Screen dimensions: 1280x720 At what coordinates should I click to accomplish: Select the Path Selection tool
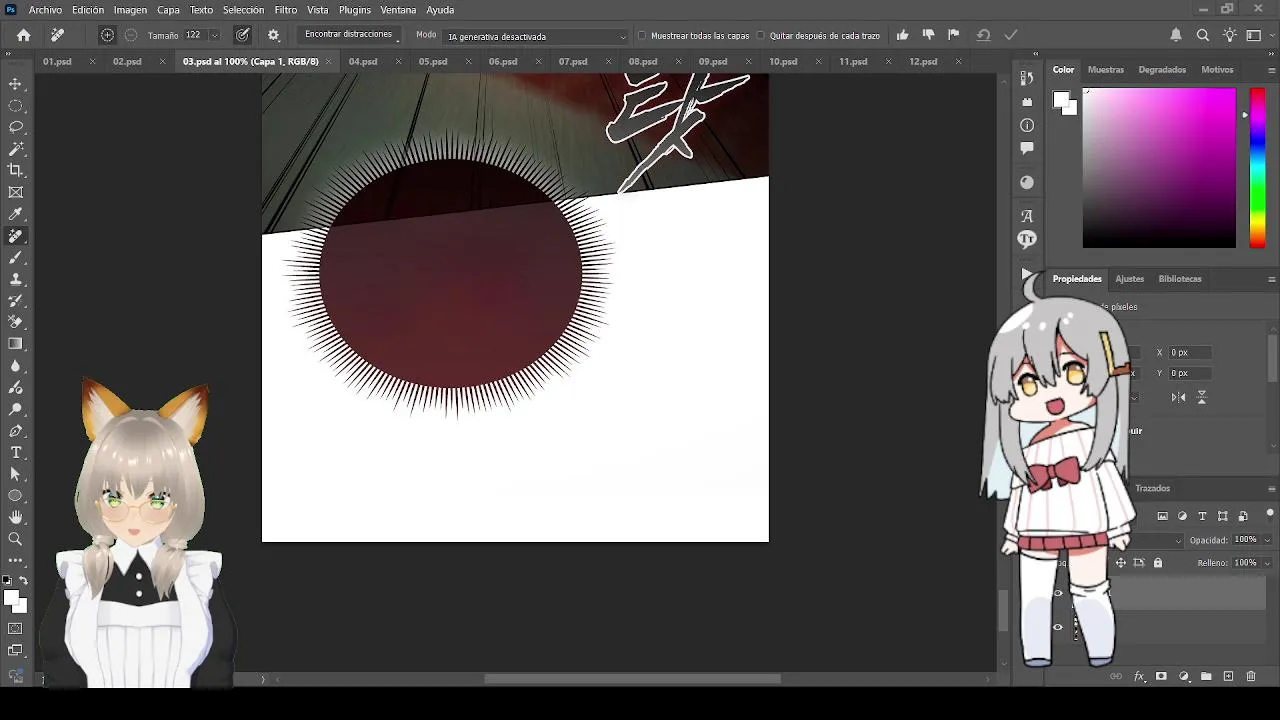[15, 474]
